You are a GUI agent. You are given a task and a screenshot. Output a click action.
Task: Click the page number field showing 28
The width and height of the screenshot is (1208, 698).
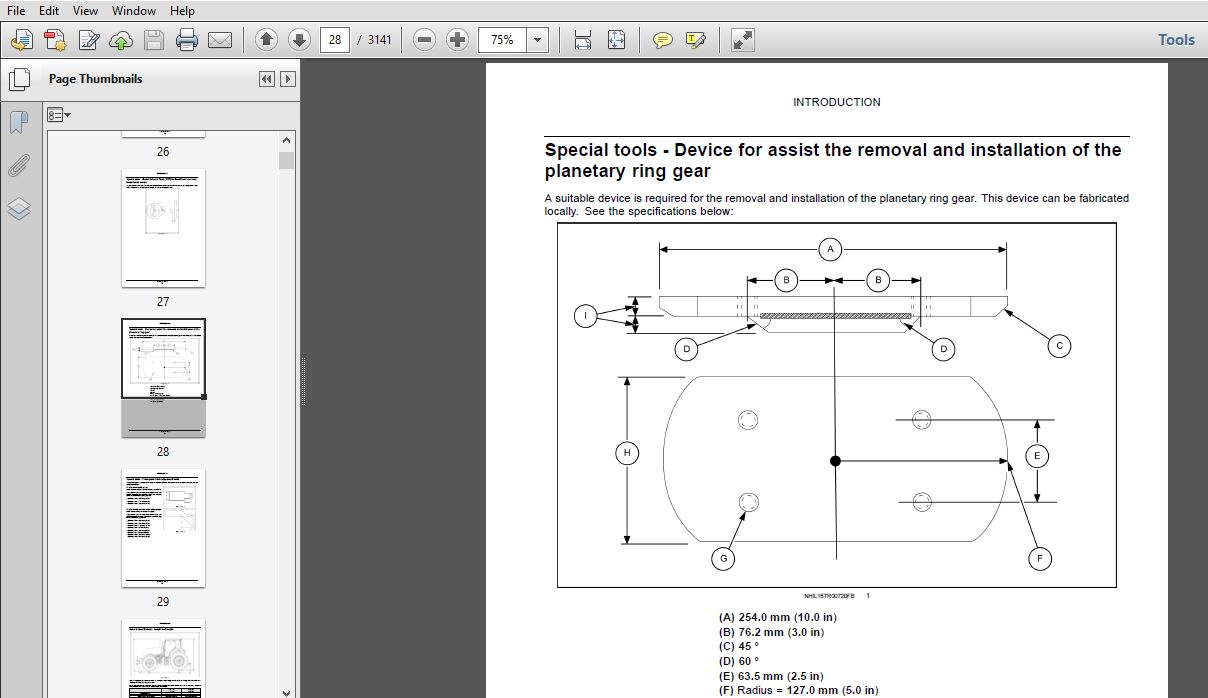pos(334,40)
